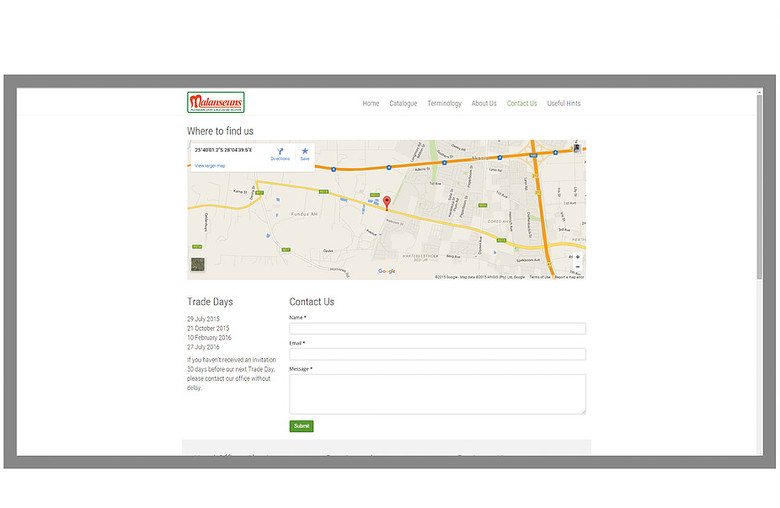Click the Malanseuns logo
The height and width of the screenshot is (508, 780).
click(x=216, y=102)
